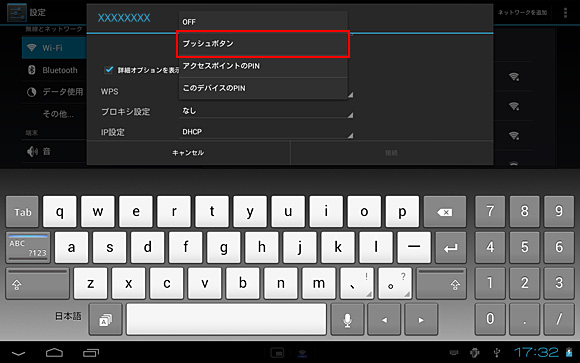Image resolution: width=580 pixels, height=363 pixels.
Task: Tap the Recent apps navigation button
Action: coord(91,353)
